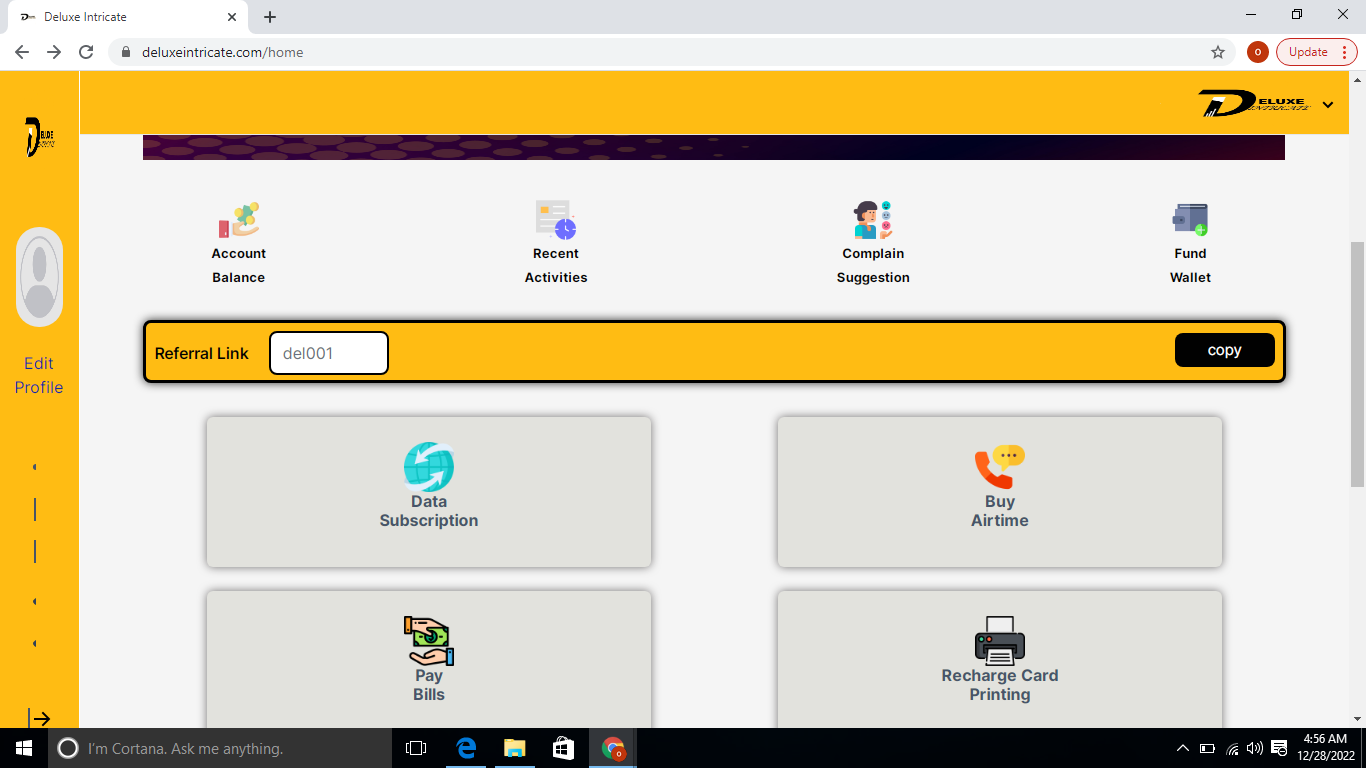Viewport: 1366px width, 768px height.
Task: Switch to the Deluxe Intricate browser tab
Action: [120, 17]
